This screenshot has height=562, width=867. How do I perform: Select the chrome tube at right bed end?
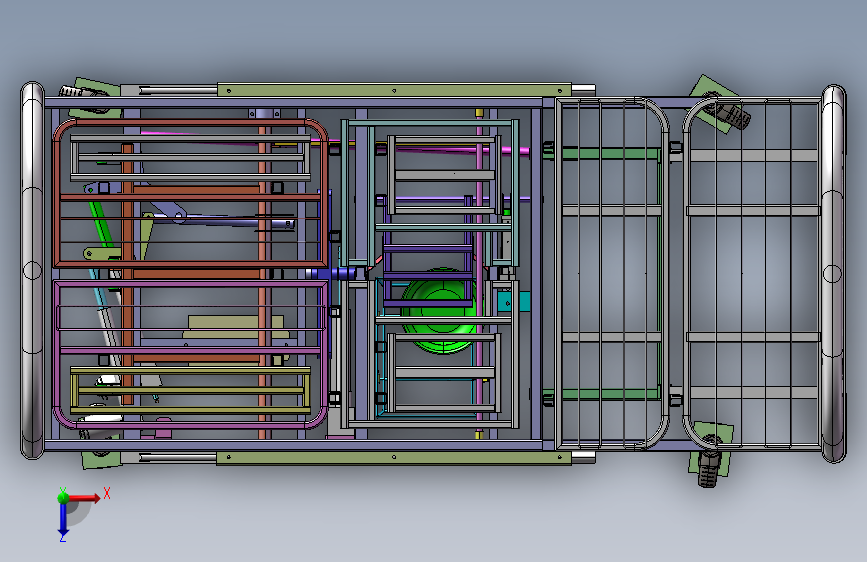coord(833,273)
